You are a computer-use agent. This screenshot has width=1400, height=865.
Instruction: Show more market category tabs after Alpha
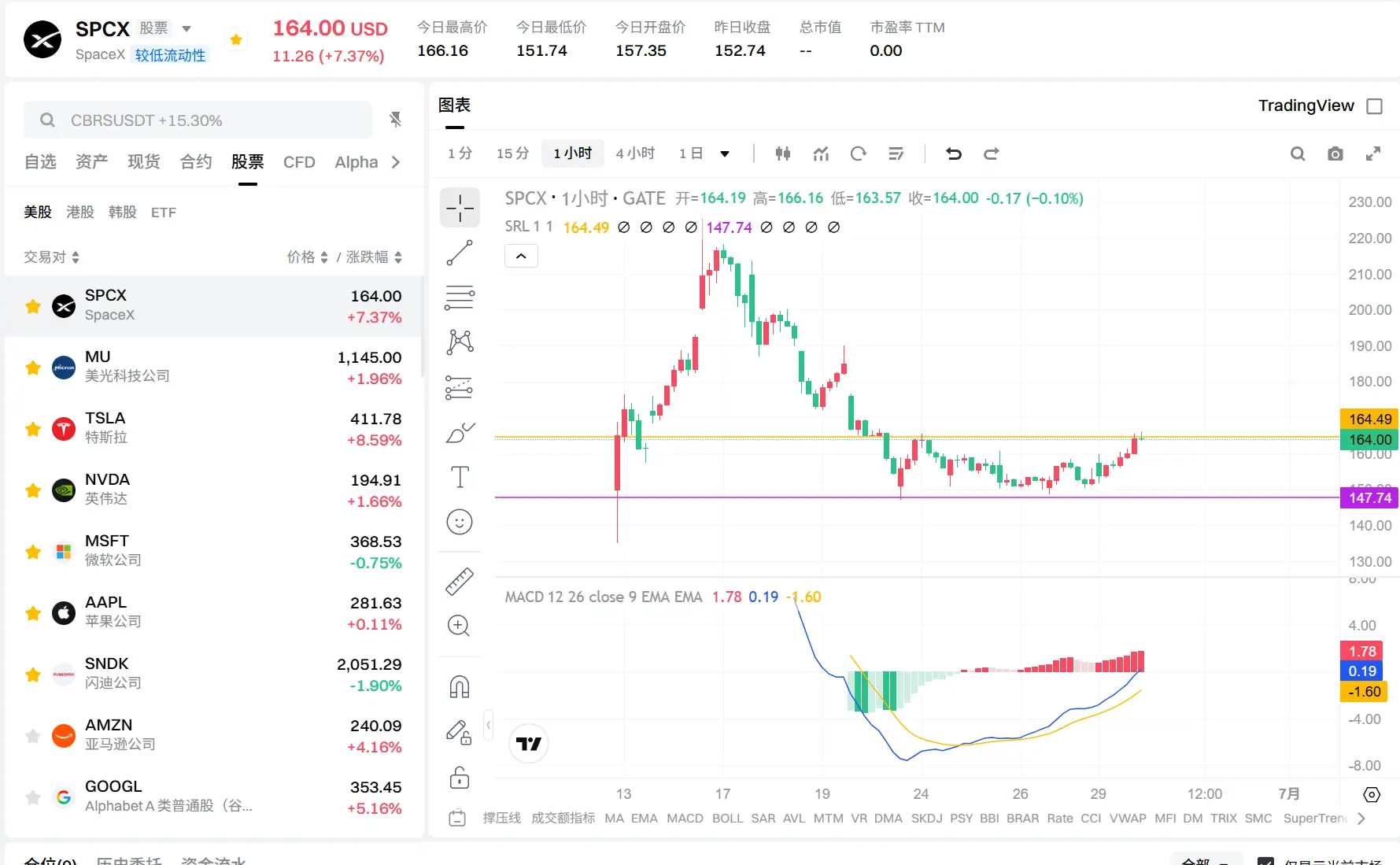point(396,162)
